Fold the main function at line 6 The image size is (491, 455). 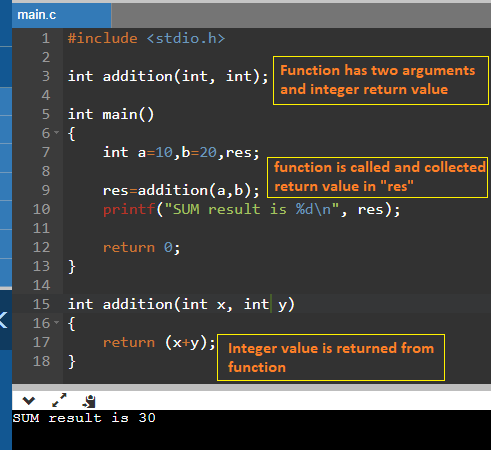[56, 133]
